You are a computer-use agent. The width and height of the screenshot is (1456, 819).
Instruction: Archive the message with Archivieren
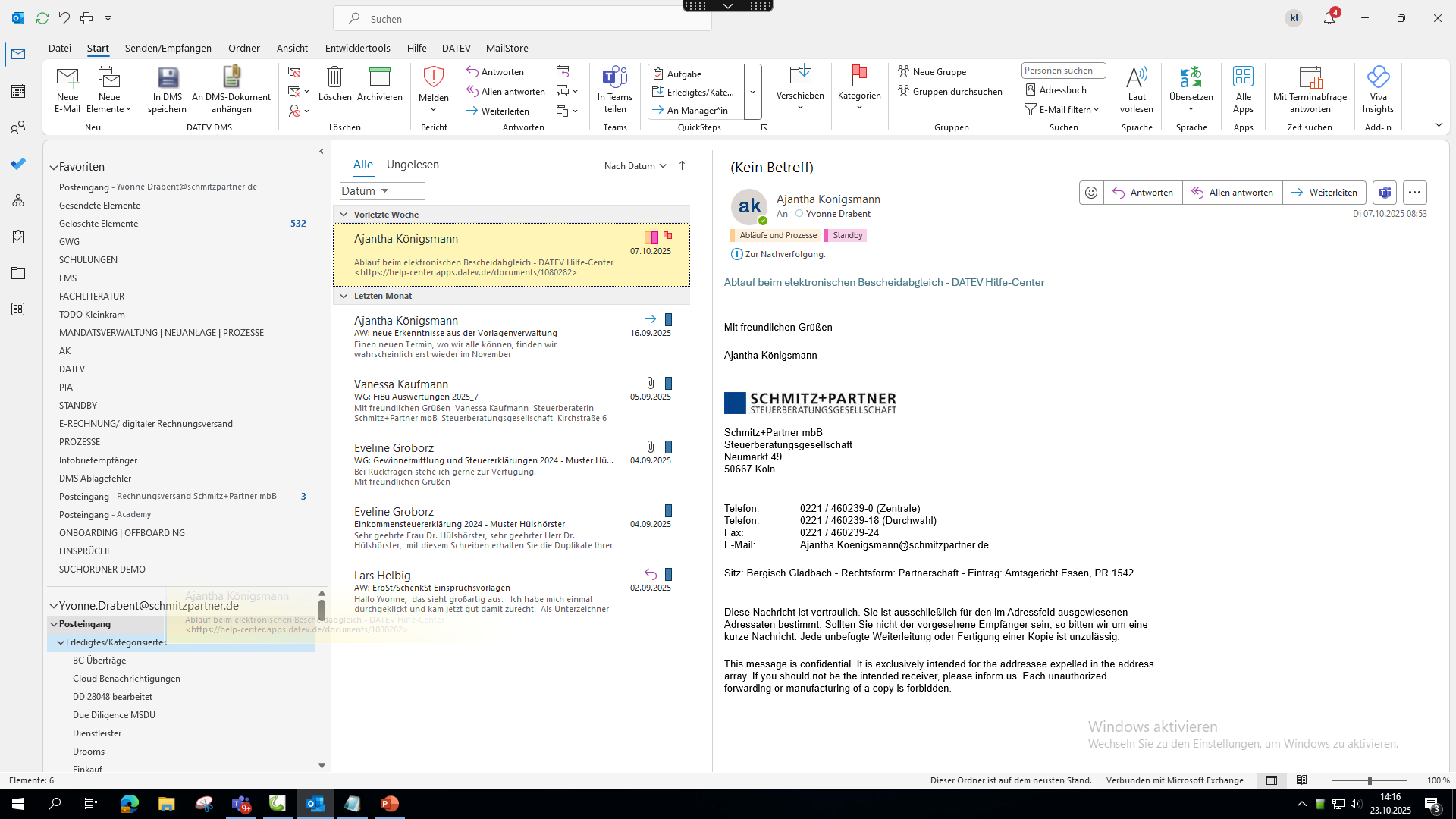point(379,84)
